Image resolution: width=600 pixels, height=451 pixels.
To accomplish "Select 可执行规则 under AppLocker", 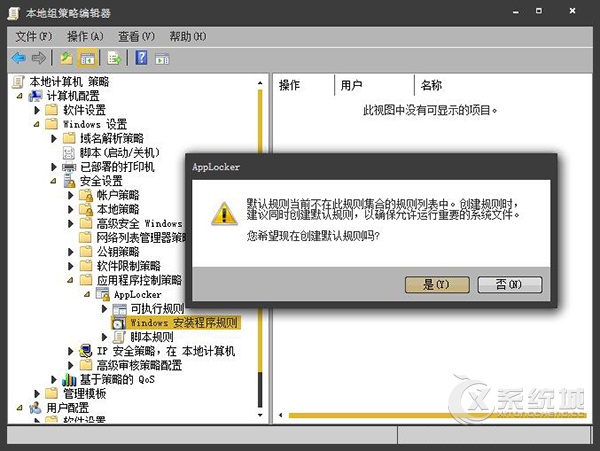I will tap(157, 309).
